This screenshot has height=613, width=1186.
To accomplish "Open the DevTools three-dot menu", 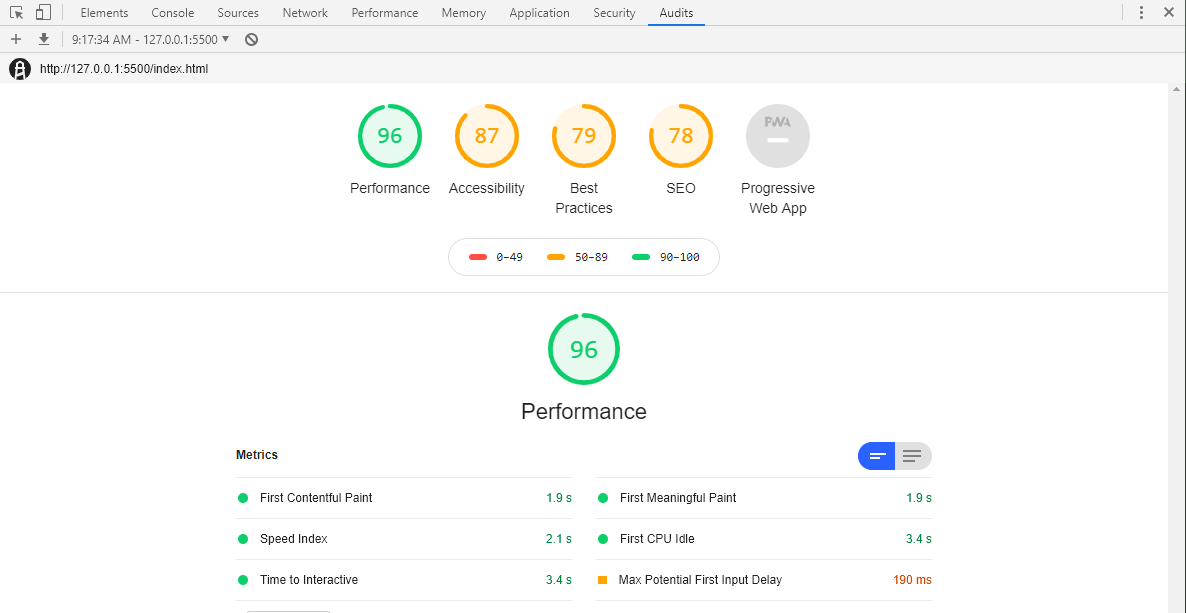I will [x=1141, y=13].
